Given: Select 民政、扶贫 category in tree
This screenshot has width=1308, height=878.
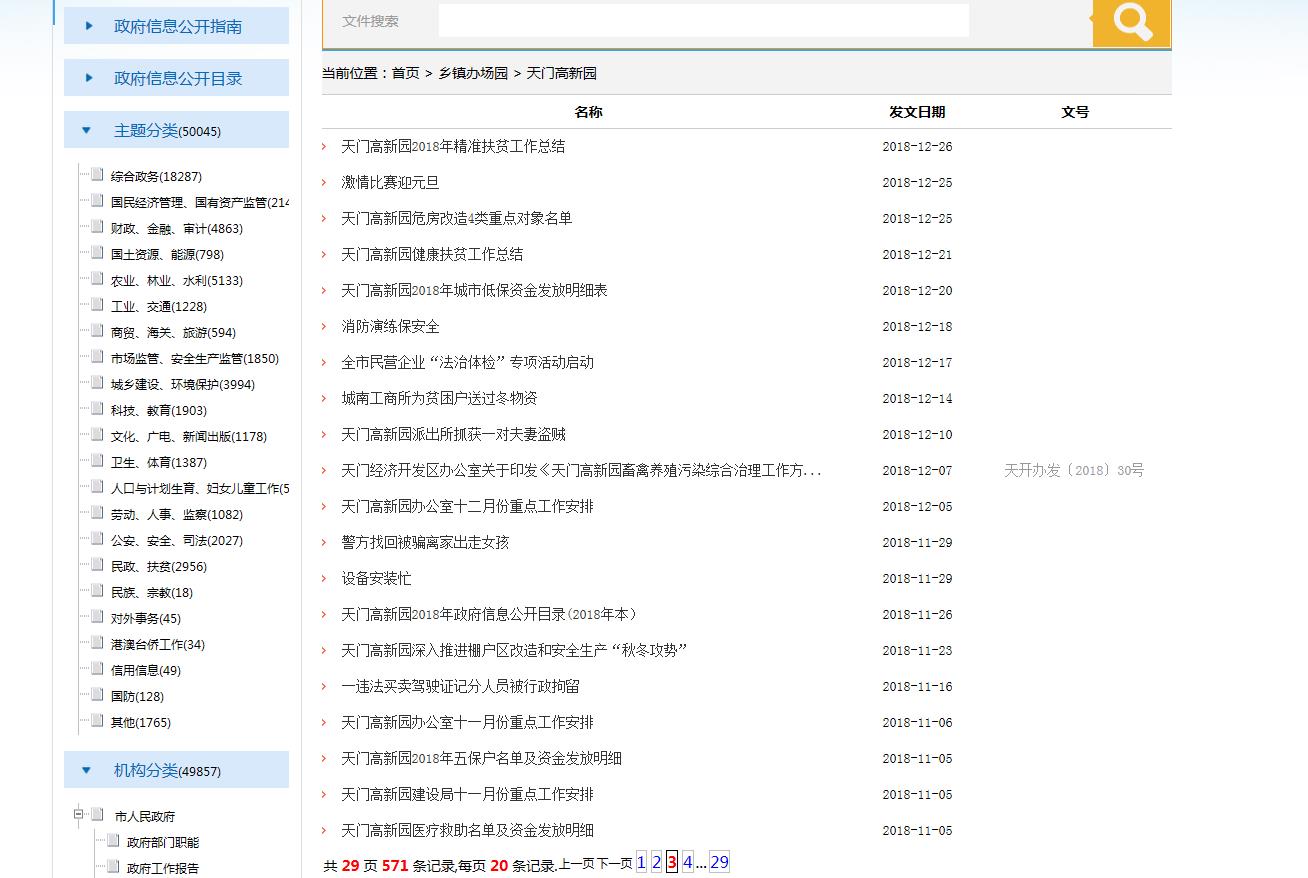Looking at the screenshot, I should click(x=158, y=566).
